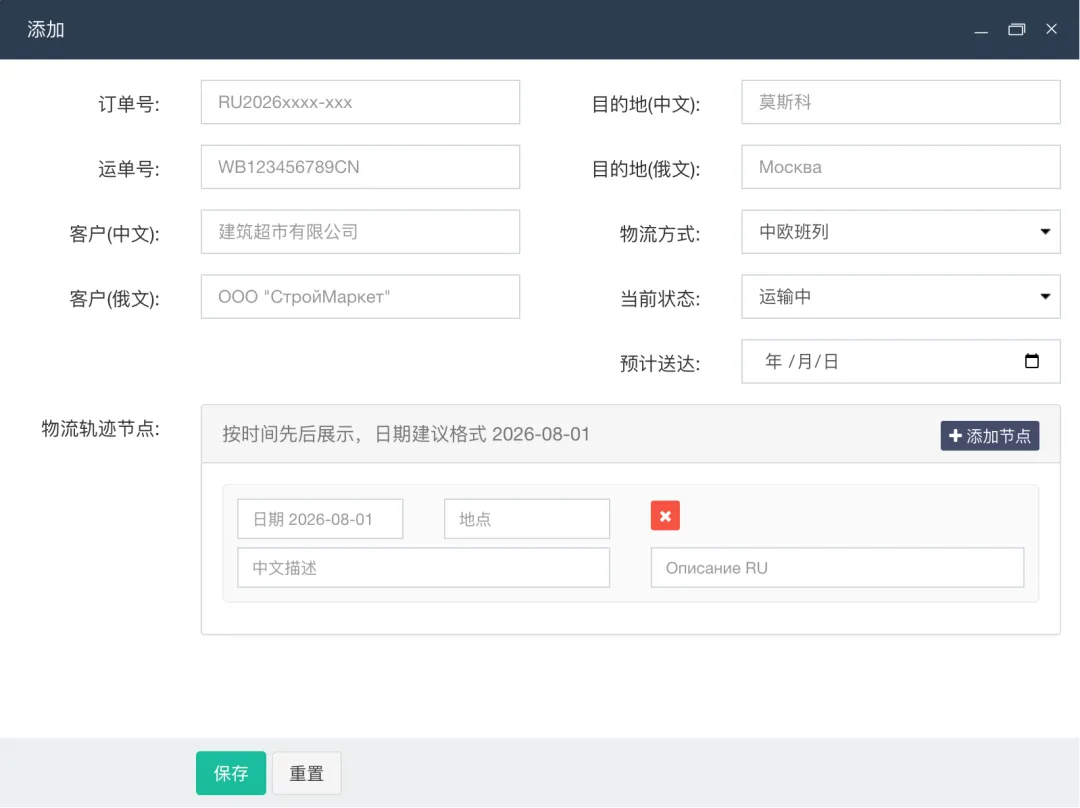Click the 当前状态 label

660,299
